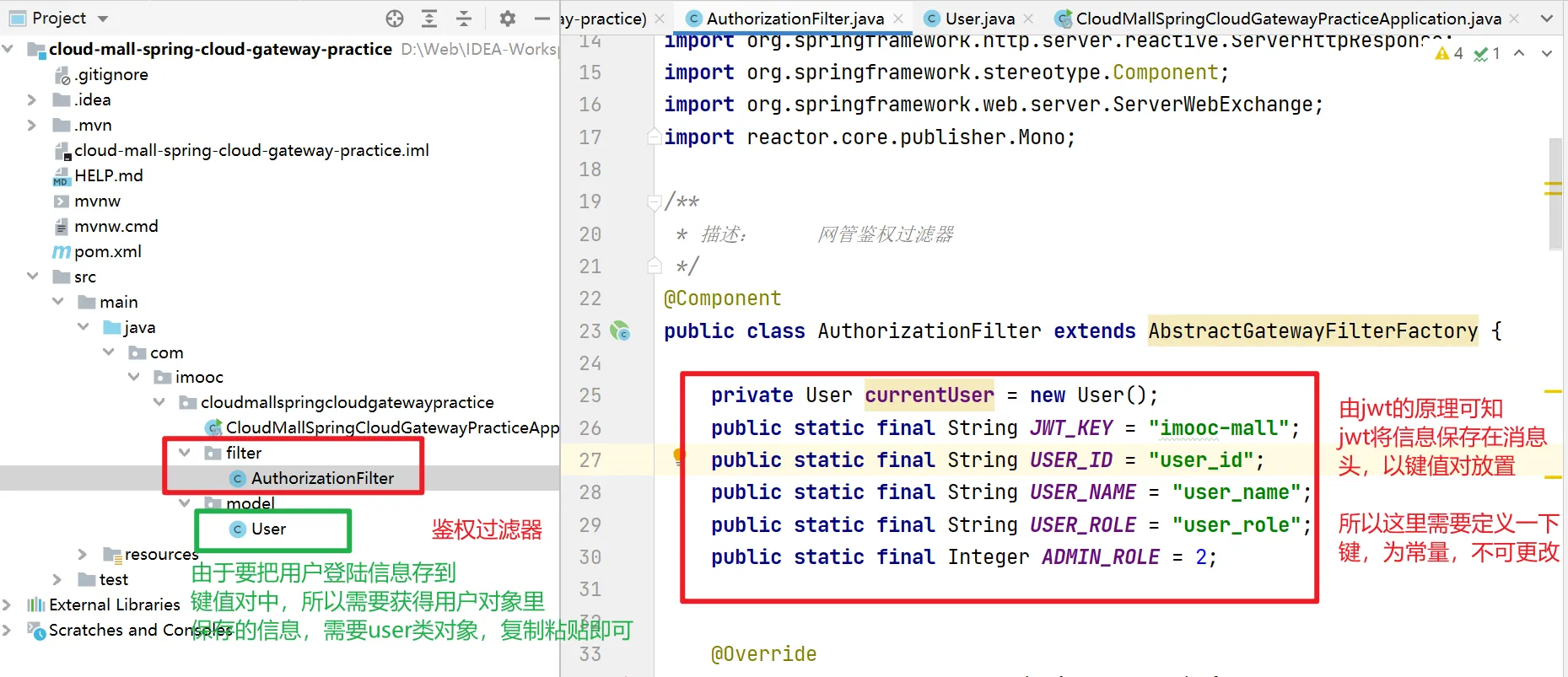The height and width of the screenshot is (677, 1568).
Task: Collapse the main folder
Action: (57, 302)
